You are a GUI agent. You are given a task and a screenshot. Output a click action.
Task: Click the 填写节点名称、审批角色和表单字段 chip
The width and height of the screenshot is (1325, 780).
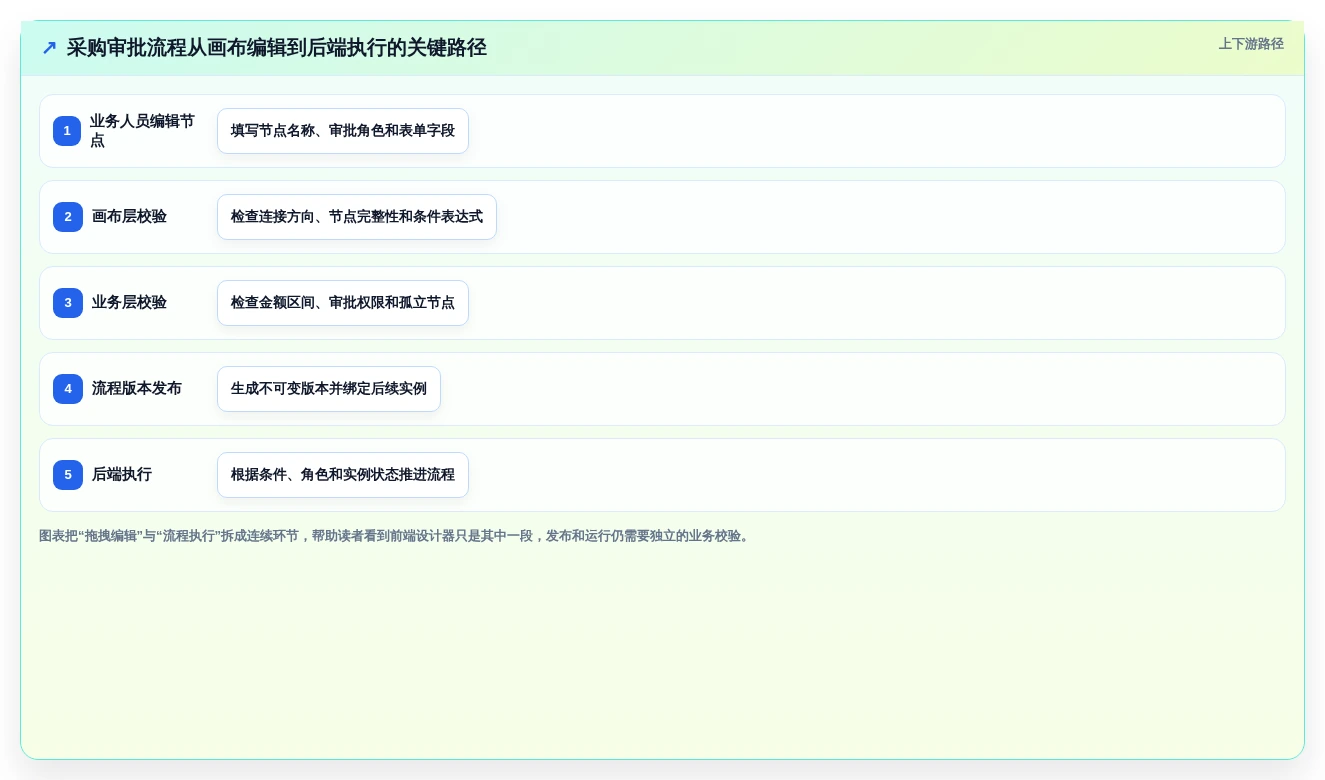point(343,131)
